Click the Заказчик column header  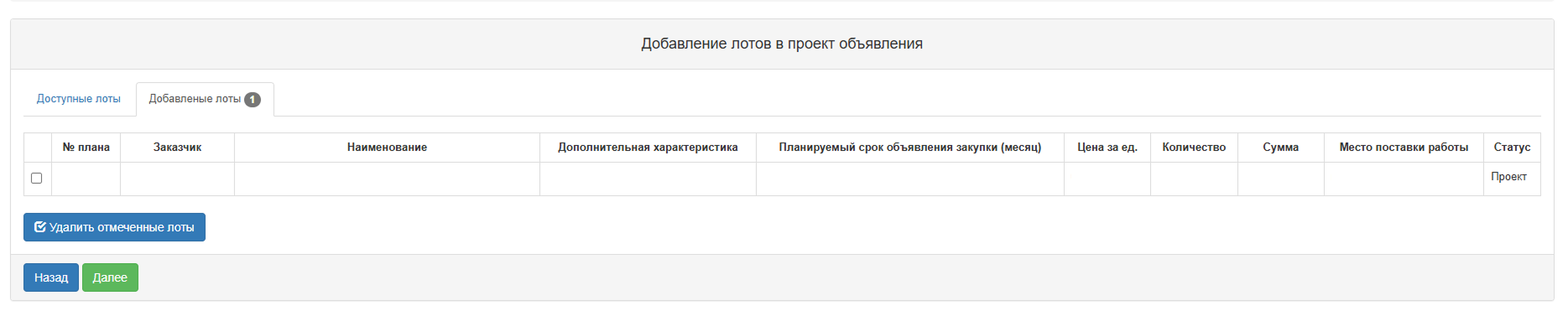coord(178,148)
